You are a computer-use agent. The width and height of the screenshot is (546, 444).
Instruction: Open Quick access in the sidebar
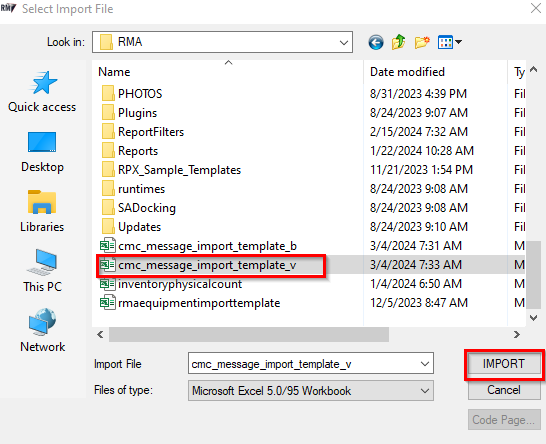click(x=42, y=92)
